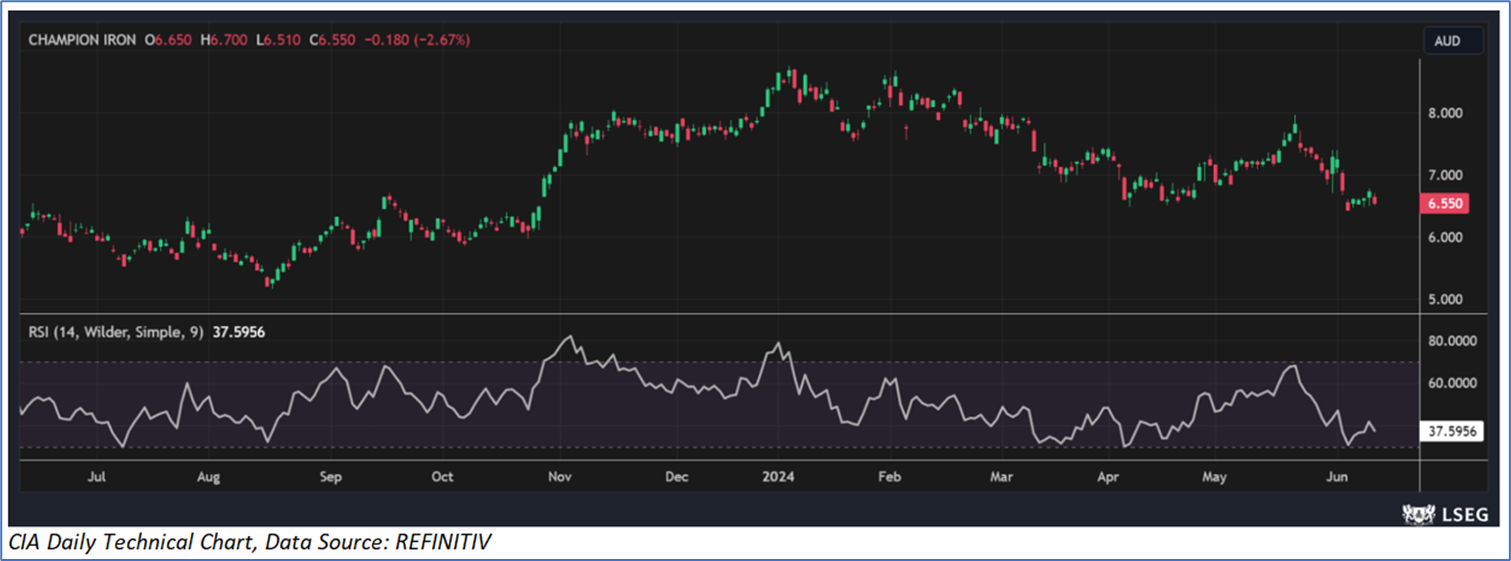Click the Sep label on time axis
This screenshot has width=1511, height=561.
click(331, 477)
